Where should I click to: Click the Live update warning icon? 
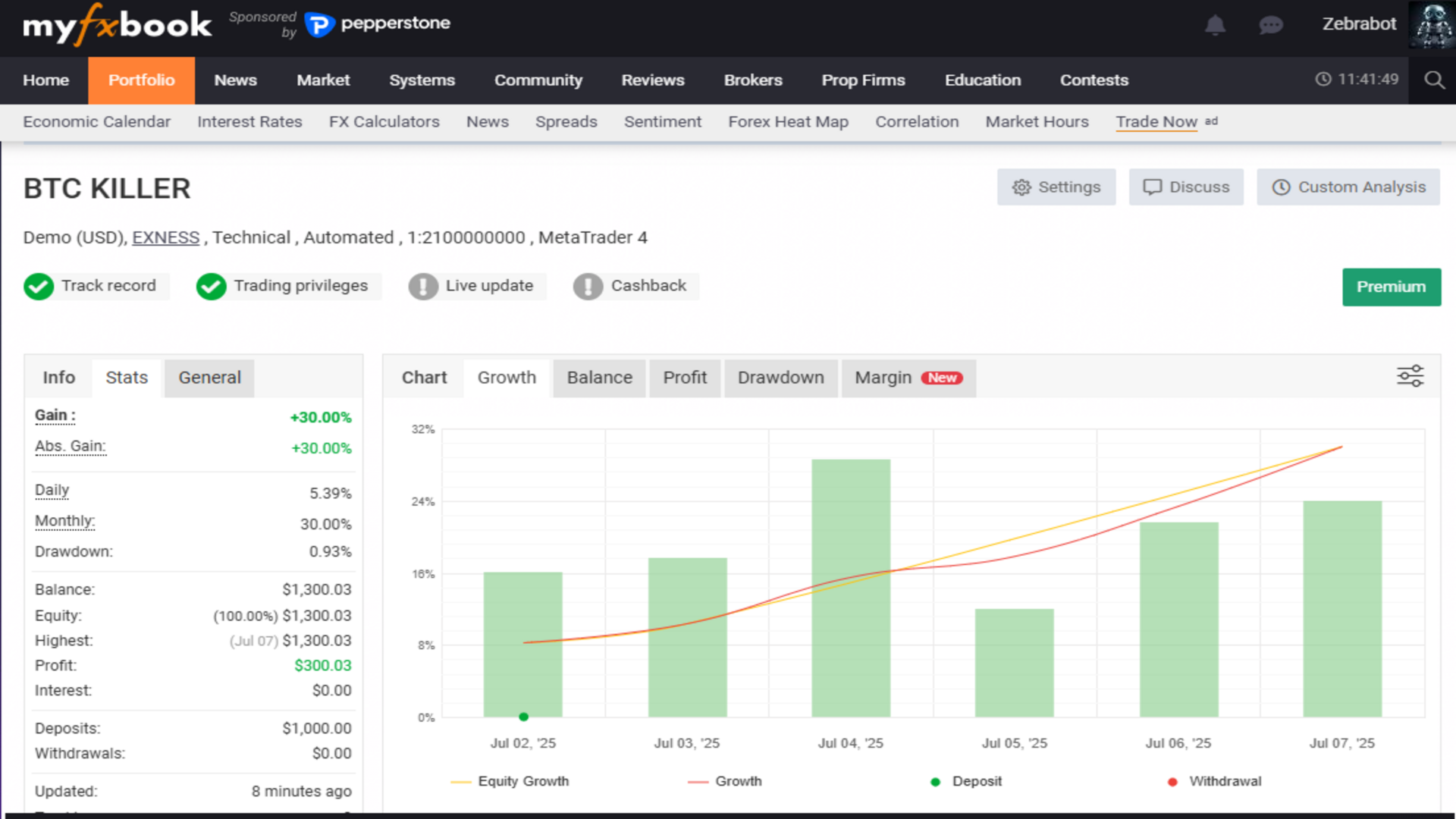pyautogui.click(x=423, y=287)
